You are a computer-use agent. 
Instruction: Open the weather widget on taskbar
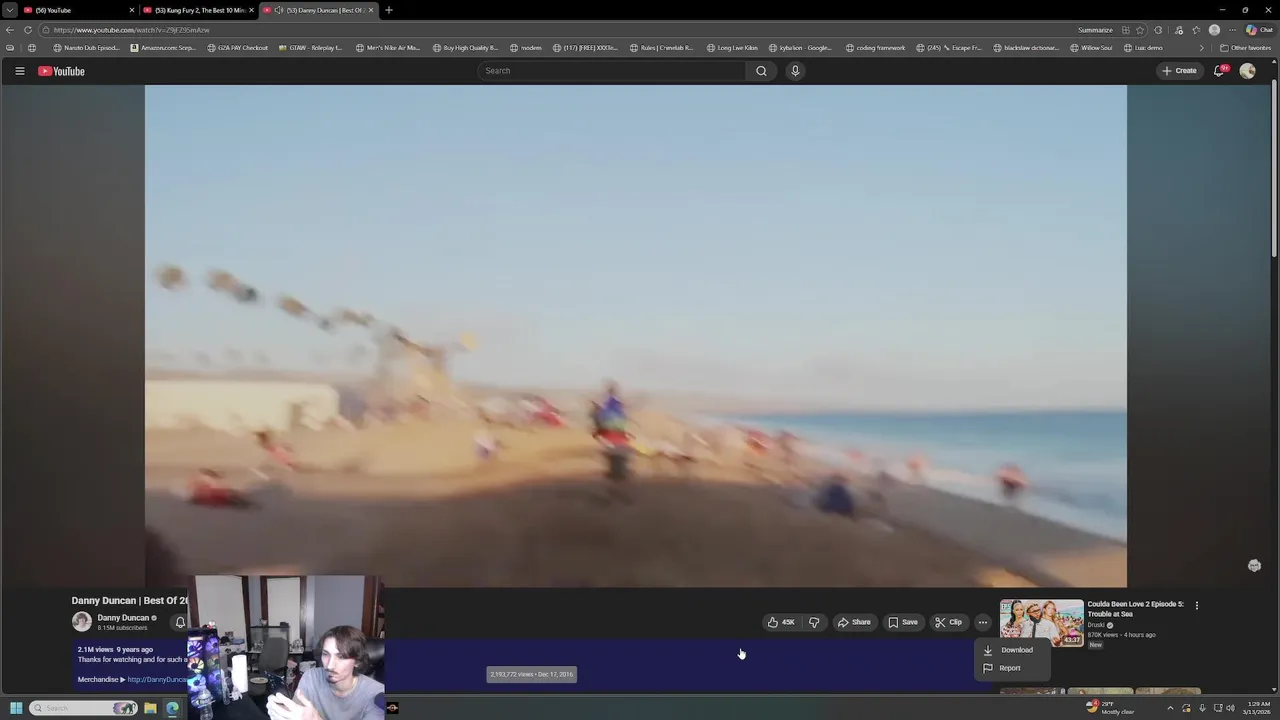[x=1110, y=708]
